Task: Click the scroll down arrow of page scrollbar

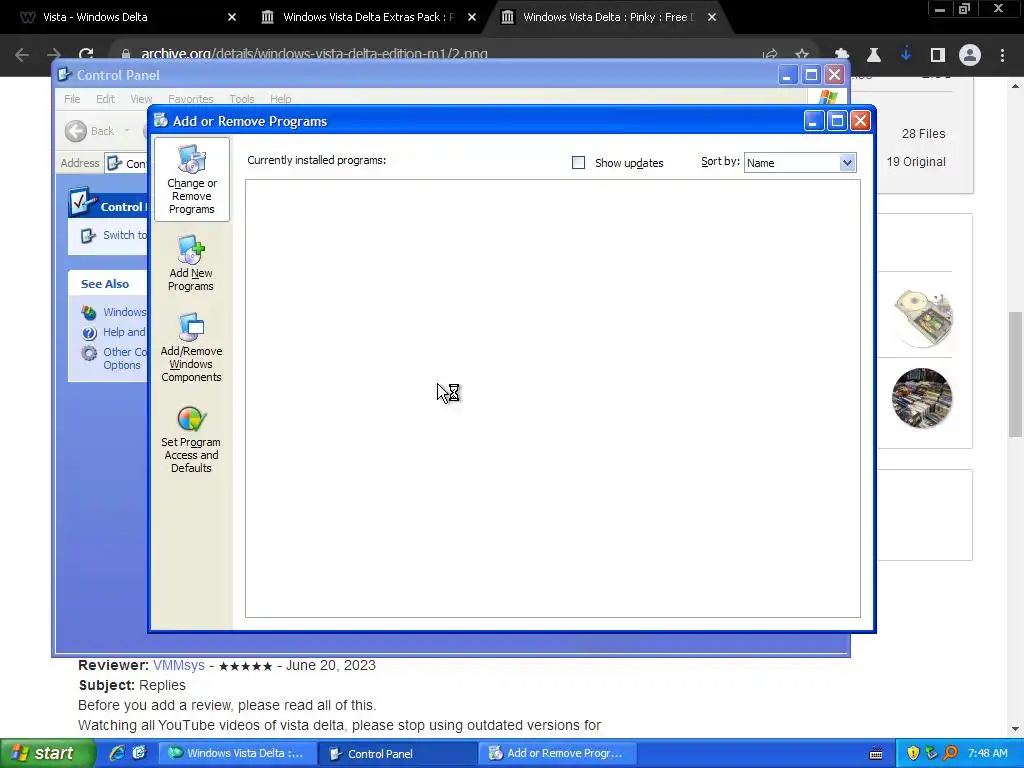Action: pyautogui.click(x=1015, y=729)
